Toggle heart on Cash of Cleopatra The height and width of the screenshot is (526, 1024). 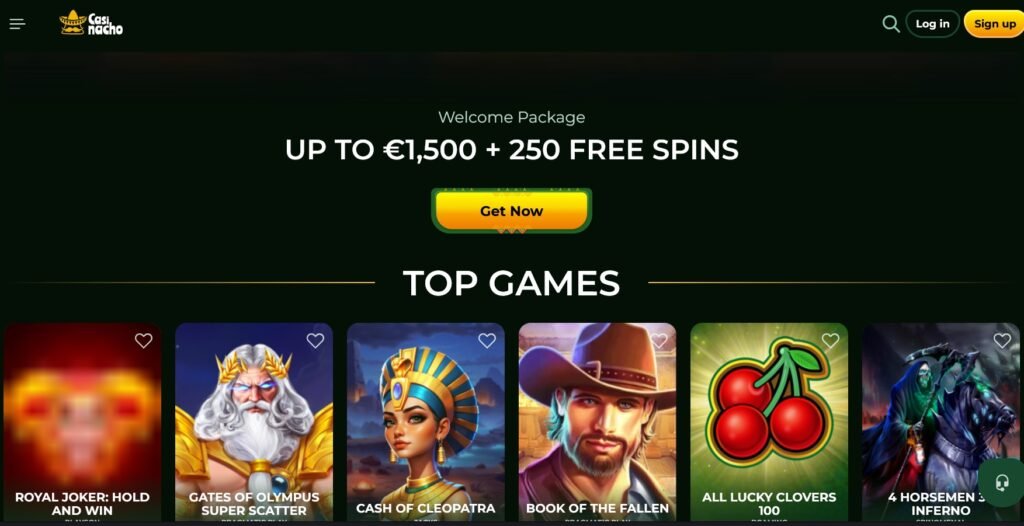487,340
